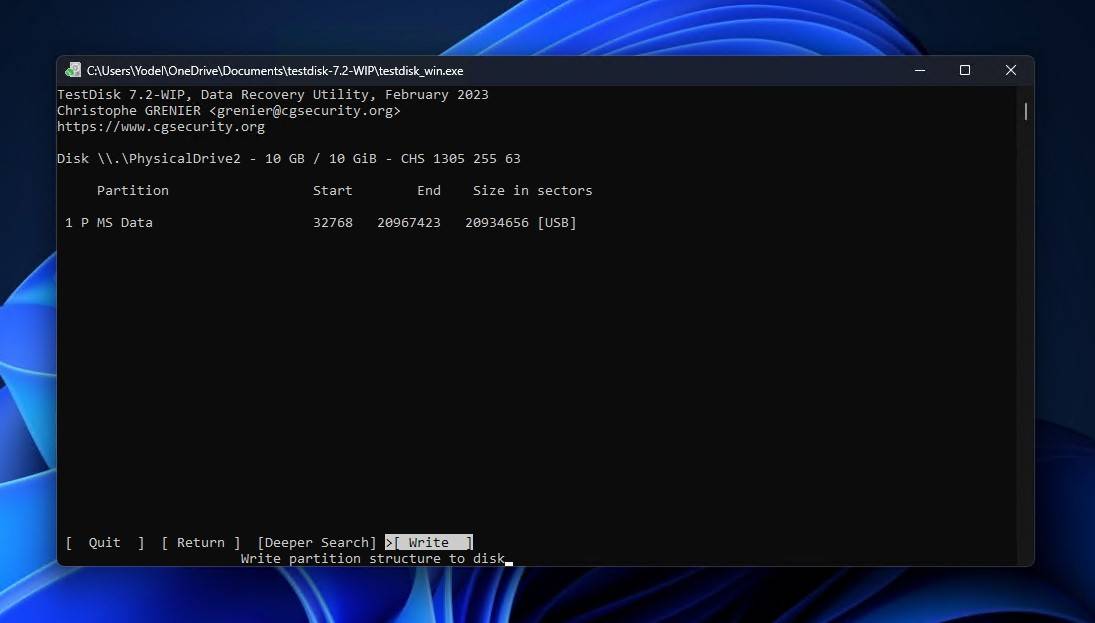Click the Partition column header
Viewport: 1095px width, 623px height.
click(x=133, y=191)
